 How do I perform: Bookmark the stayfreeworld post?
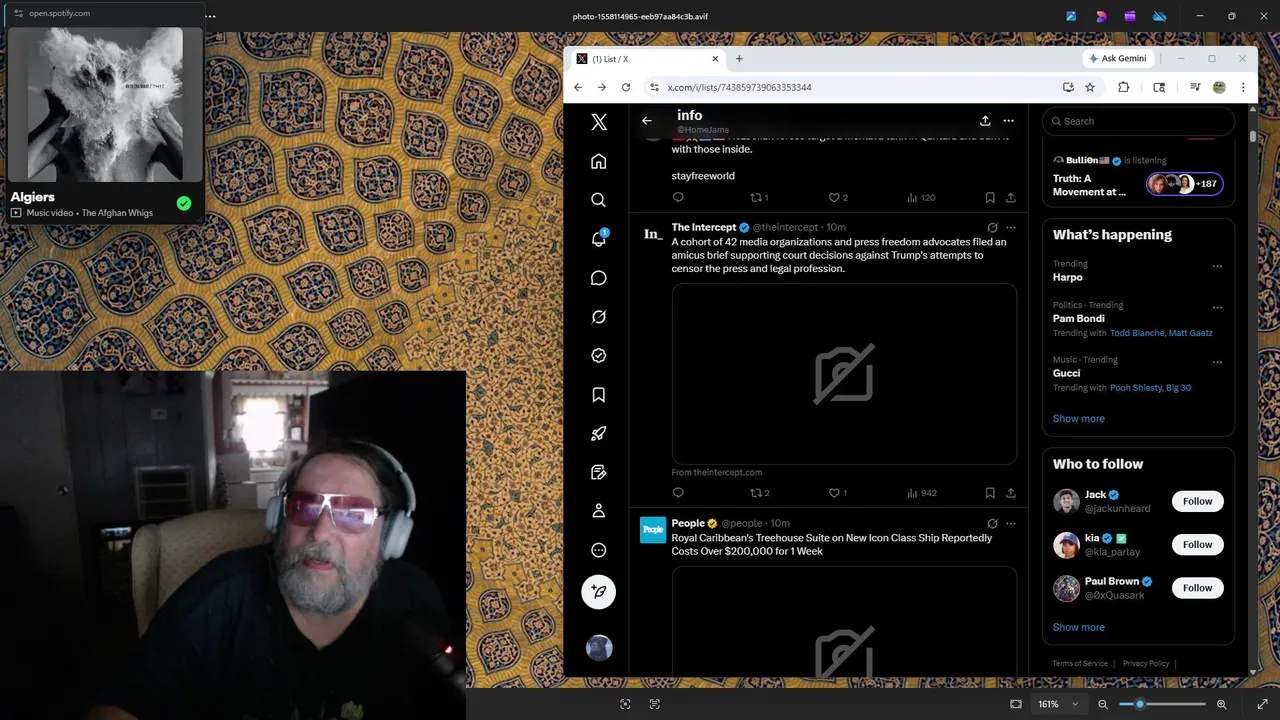tap(990, 198)
